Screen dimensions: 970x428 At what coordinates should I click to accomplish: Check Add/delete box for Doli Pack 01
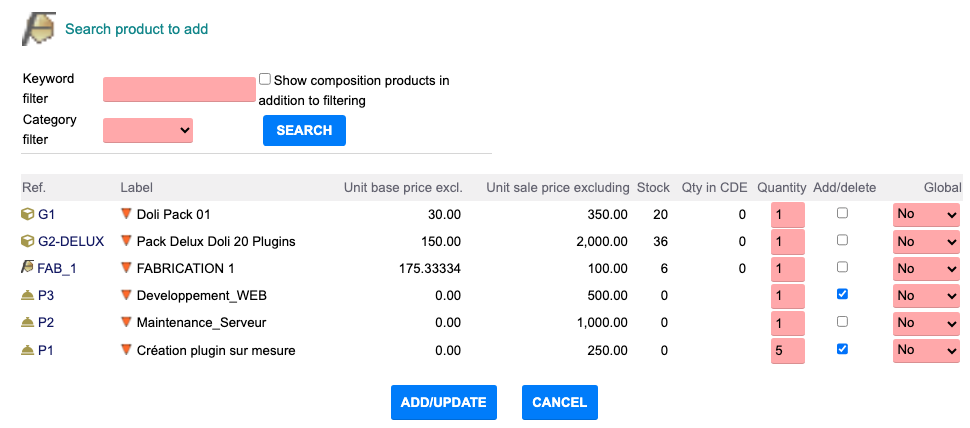tap(842, 214)
